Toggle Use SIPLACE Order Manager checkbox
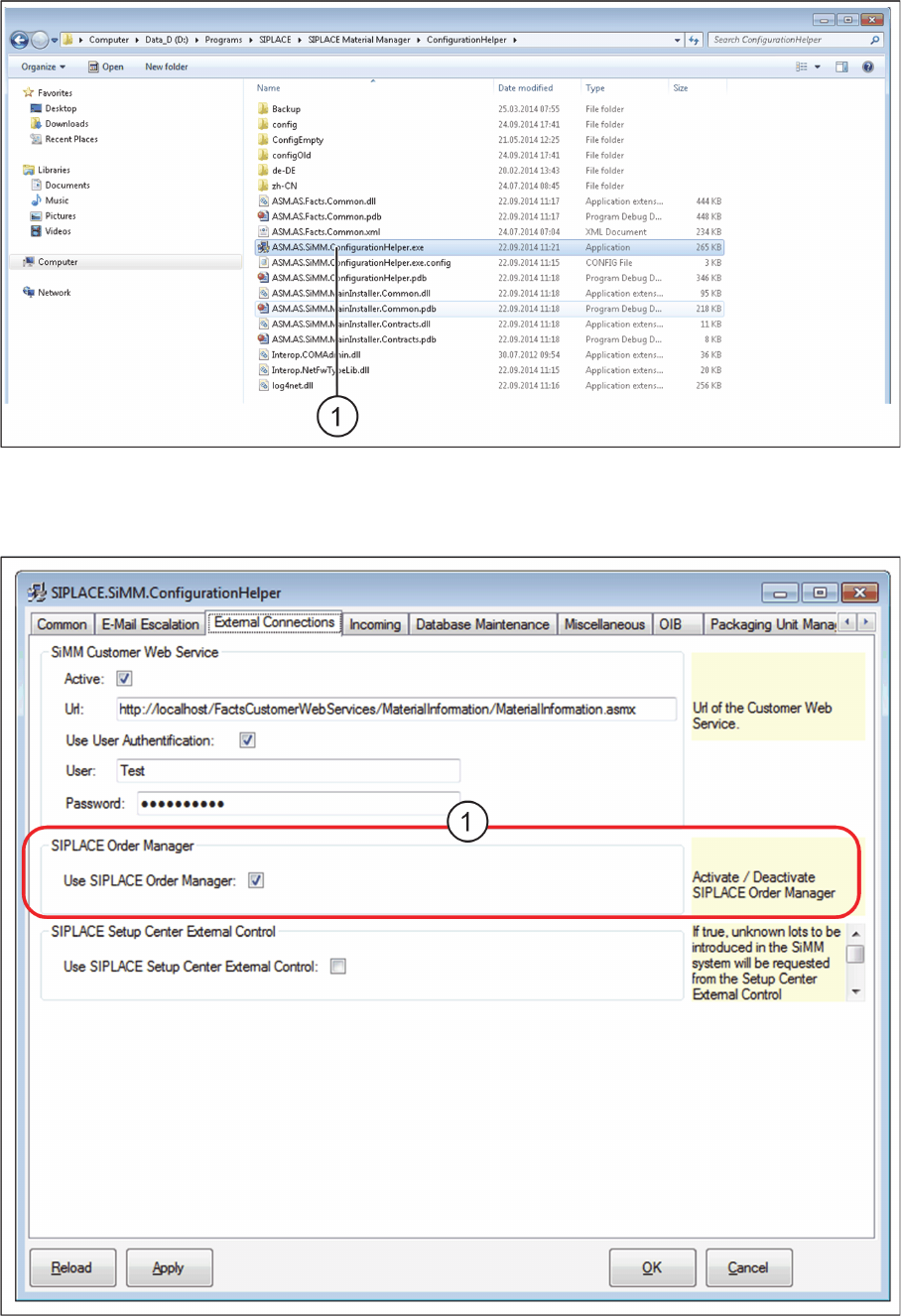Image resolution: width=901 pixels, height=1316 pixels. click(x=256, y=880)
